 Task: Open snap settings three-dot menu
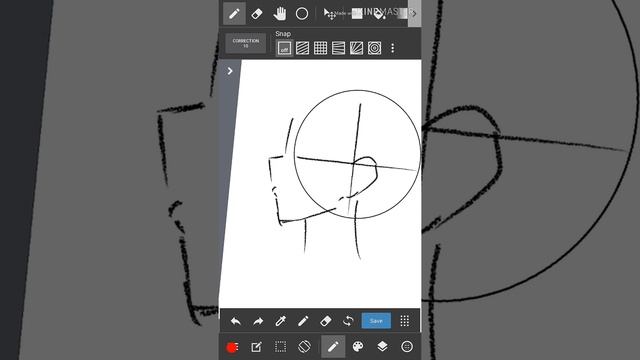[393, 48]
